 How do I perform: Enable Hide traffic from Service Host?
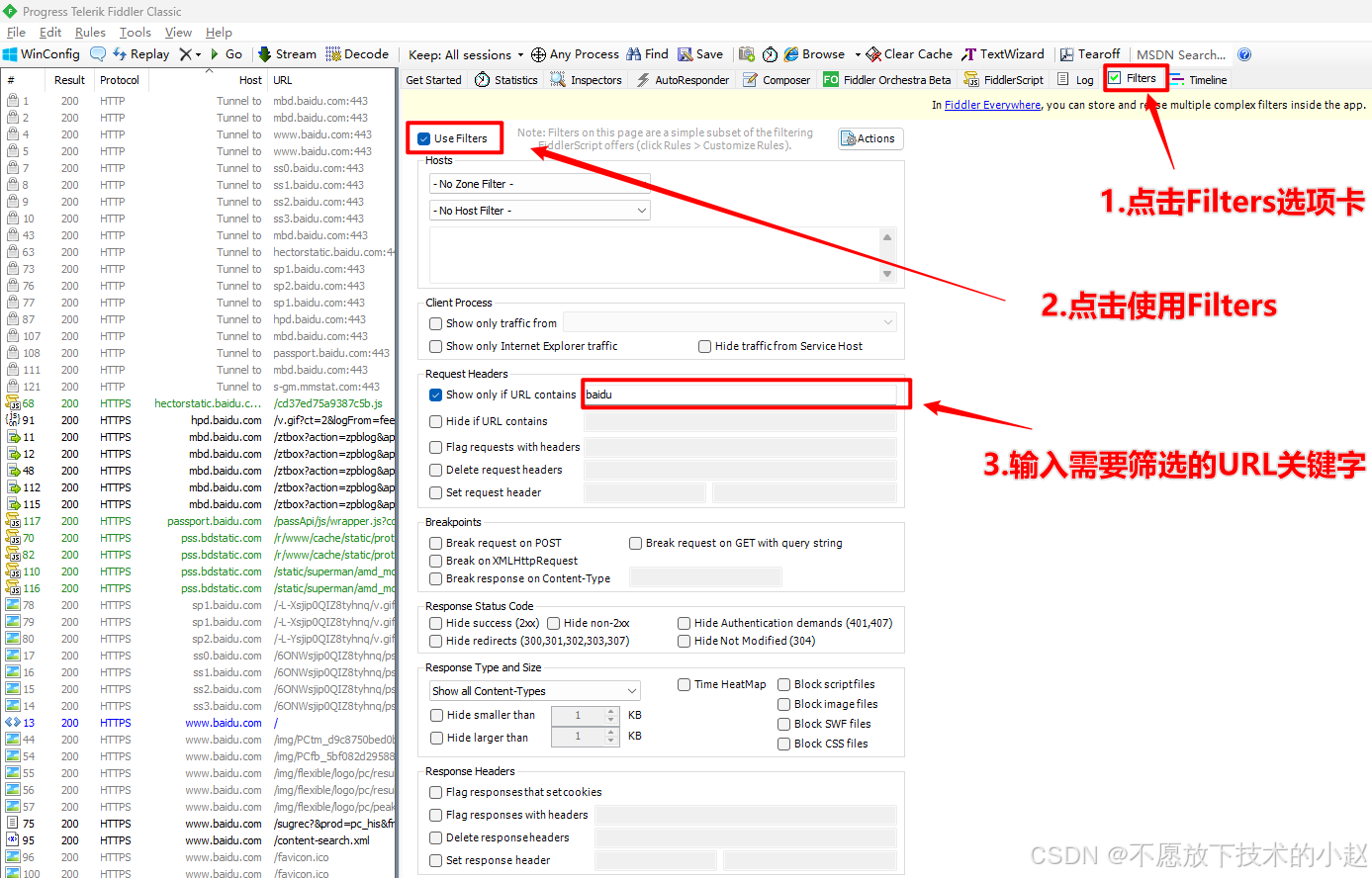(704, 346)
